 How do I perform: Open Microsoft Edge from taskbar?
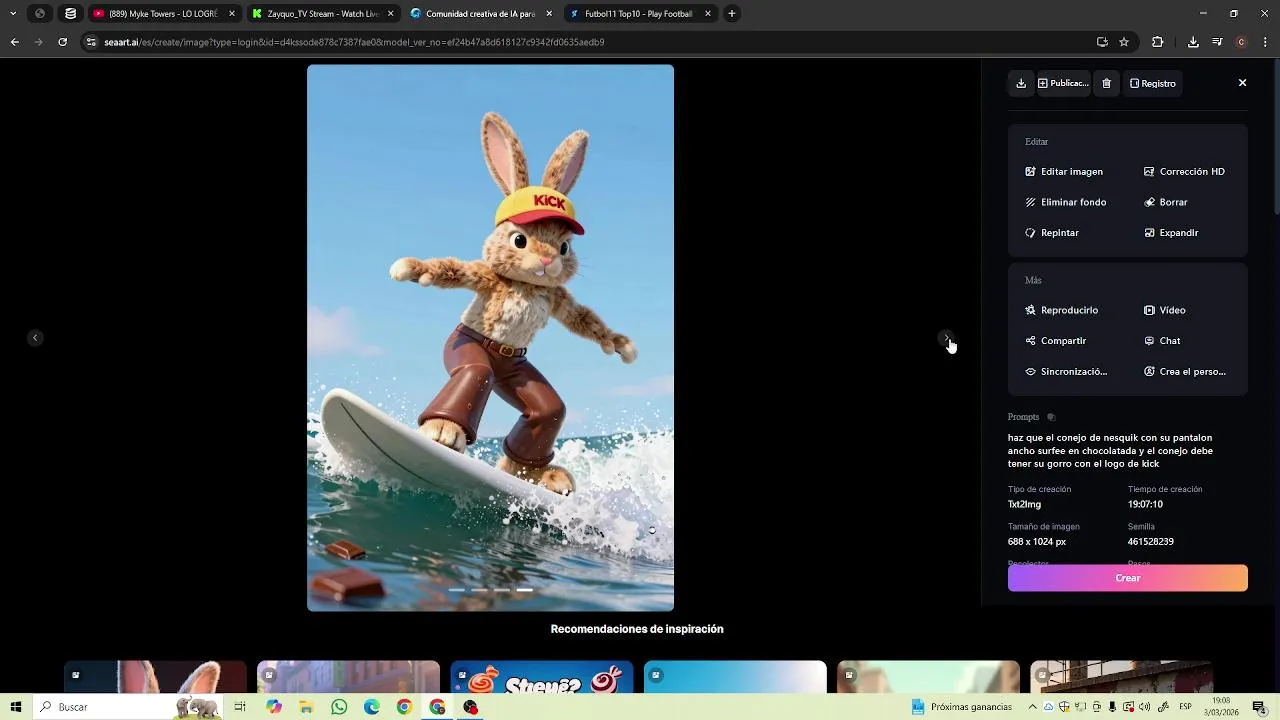click(x=372, y=707)
